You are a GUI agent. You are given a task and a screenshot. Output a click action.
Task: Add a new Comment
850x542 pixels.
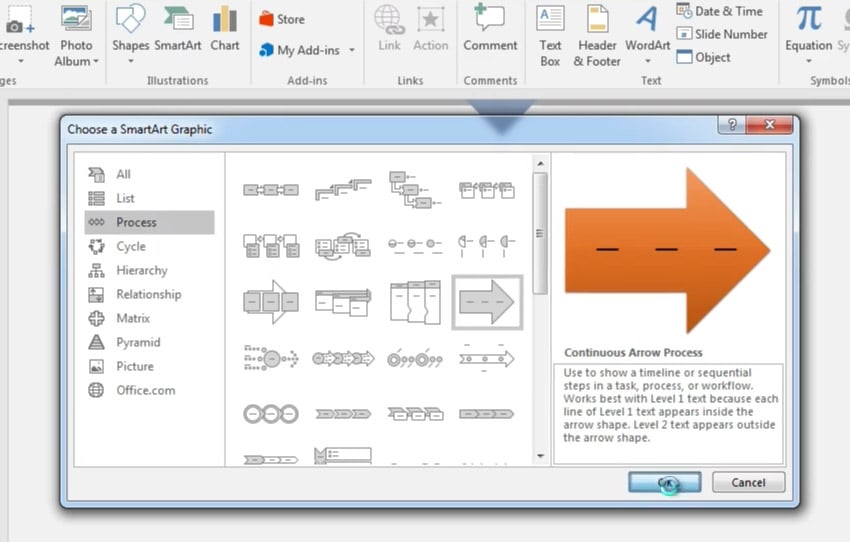(490, 28)
